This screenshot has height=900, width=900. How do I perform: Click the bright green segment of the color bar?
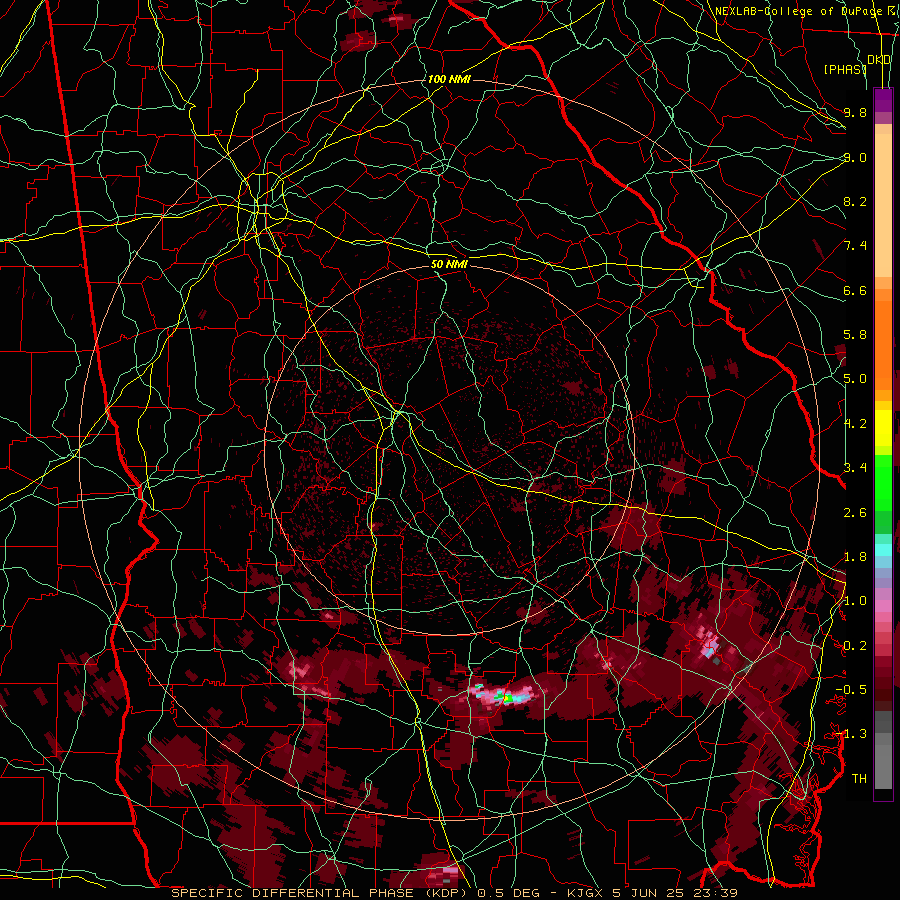click(x=883, y=482)
